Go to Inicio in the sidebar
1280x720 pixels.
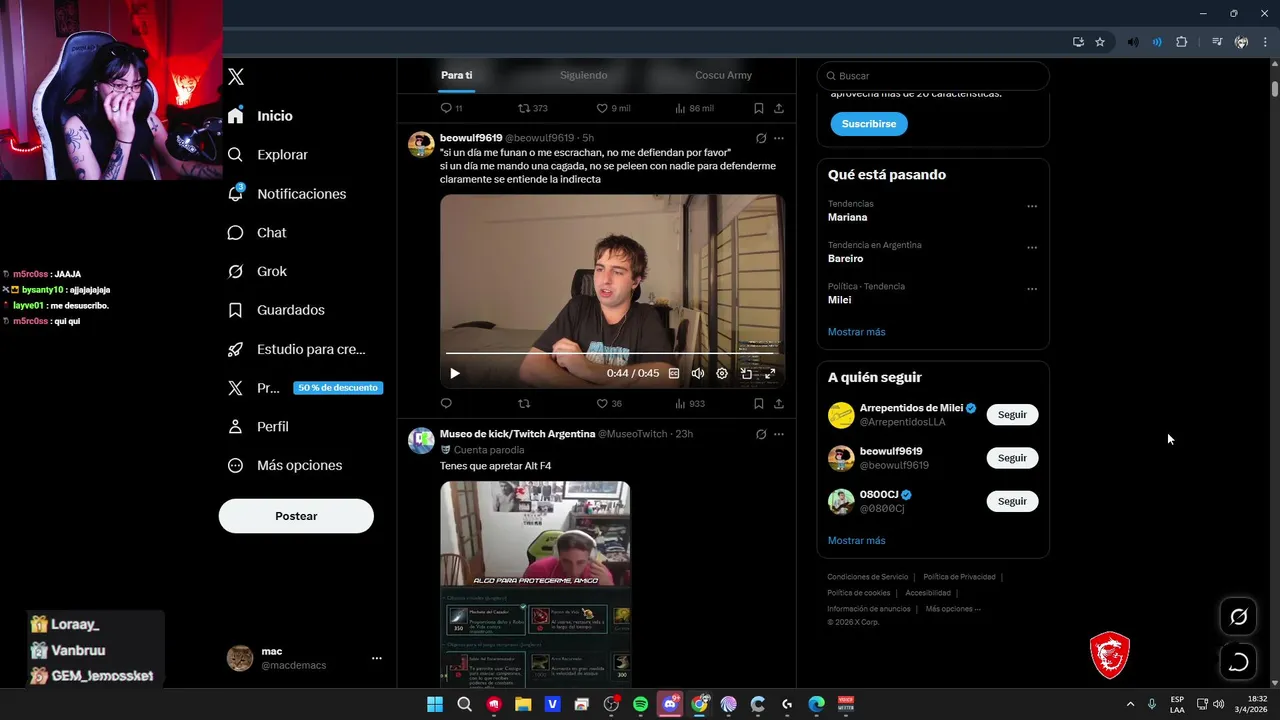pos(260,116)
